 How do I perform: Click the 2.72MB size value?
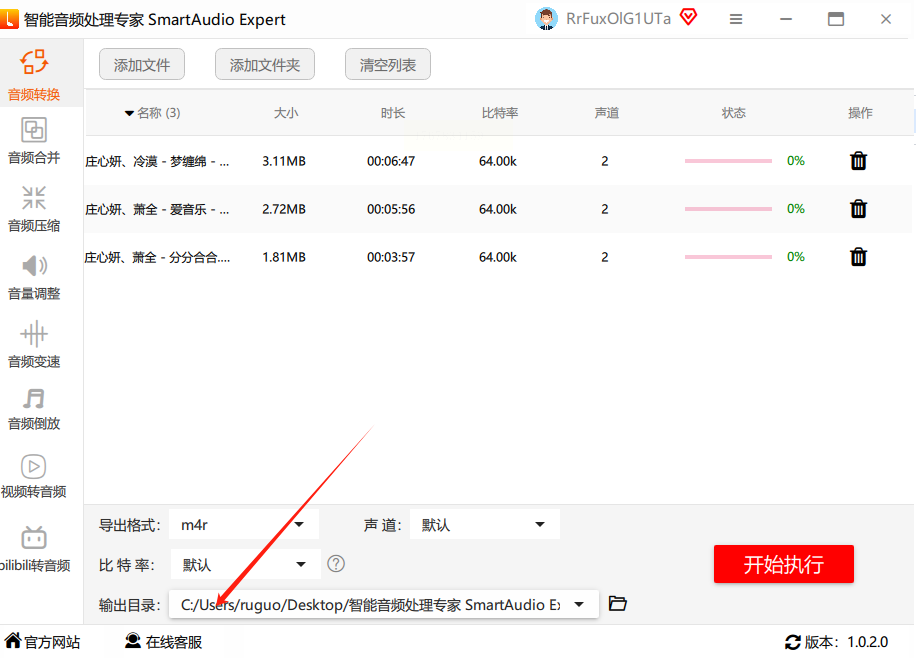point(284,209)
